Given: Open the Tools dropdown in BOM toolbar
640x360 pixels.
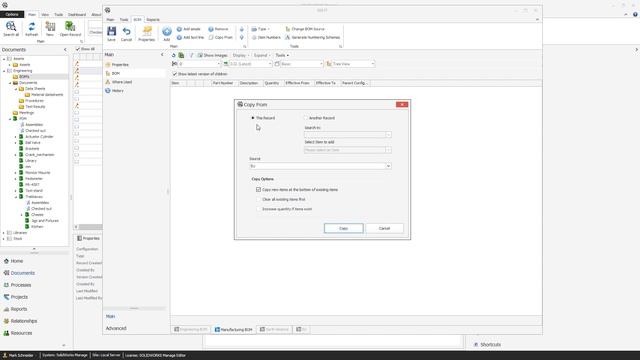Looking at the screenshot, I should tap(282, 55).
